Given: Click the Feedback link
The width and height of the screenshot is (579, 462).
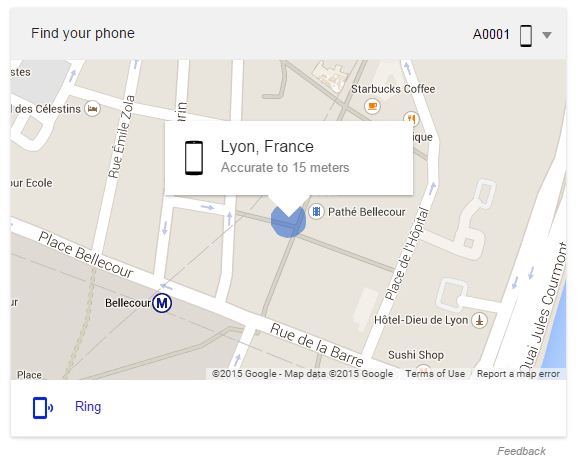Looking at the screenshot, I should [521, 451].
